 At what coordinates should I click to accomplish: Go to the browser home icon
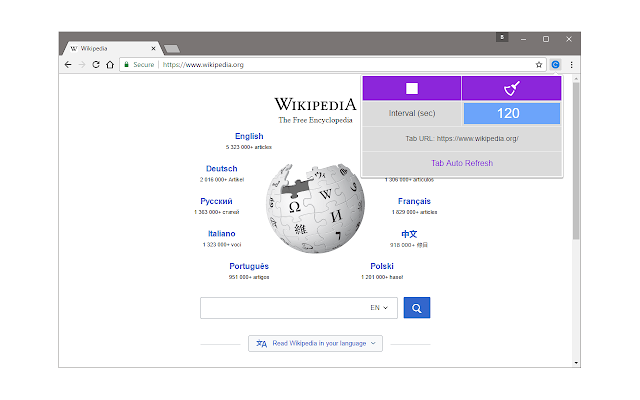tap(110, 64)
